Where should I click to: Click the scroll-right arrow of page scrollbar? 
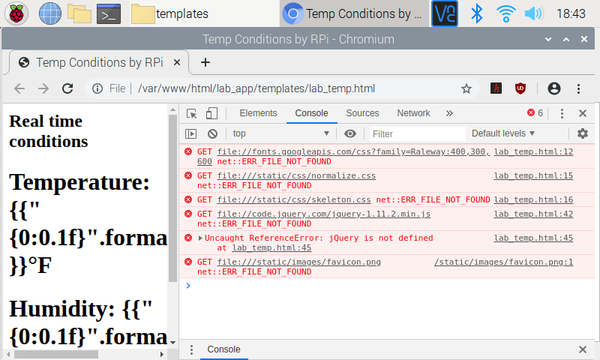click(162, 355)
